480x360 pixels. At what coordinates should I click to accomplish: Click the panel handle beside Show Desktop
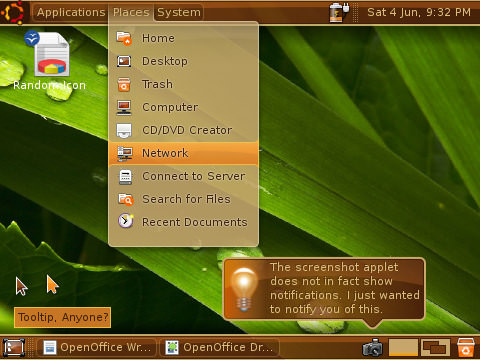coord(30,348)
